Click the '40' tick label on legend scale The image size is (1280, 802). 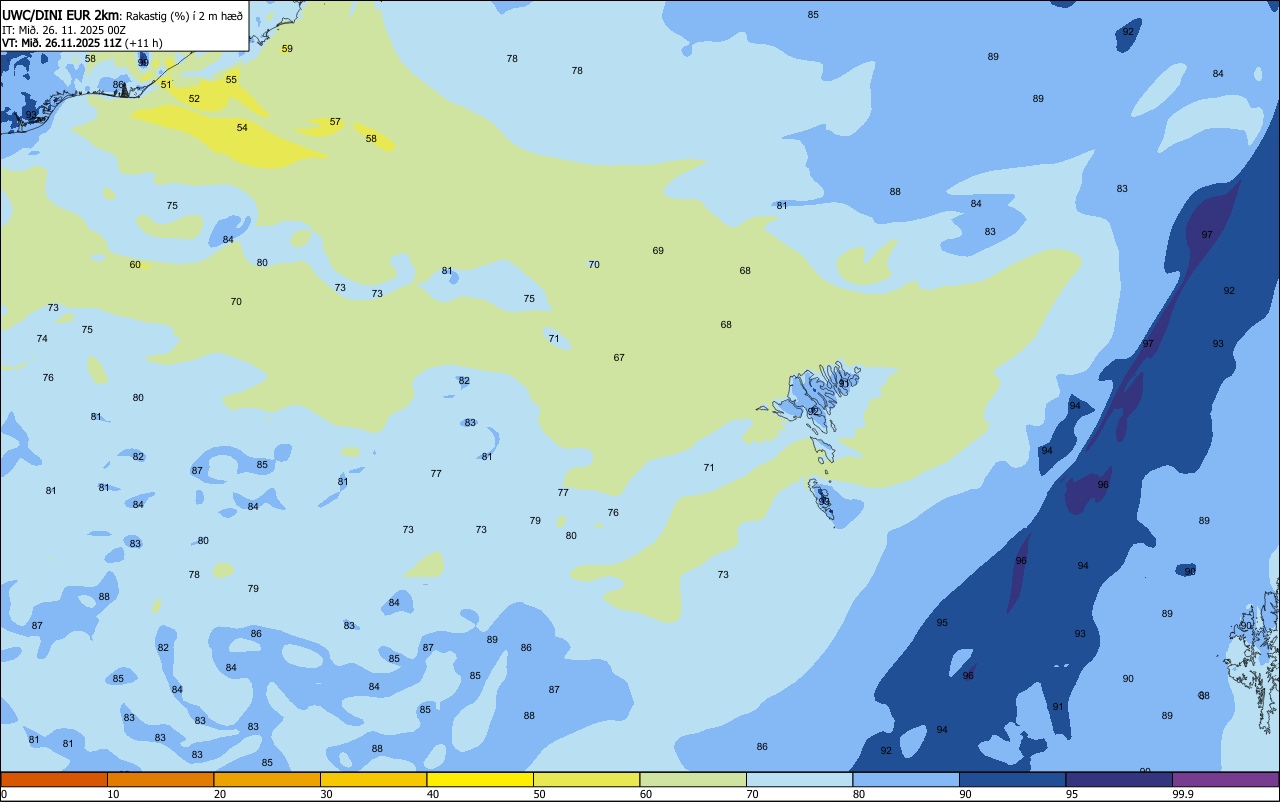pos(433,794)
